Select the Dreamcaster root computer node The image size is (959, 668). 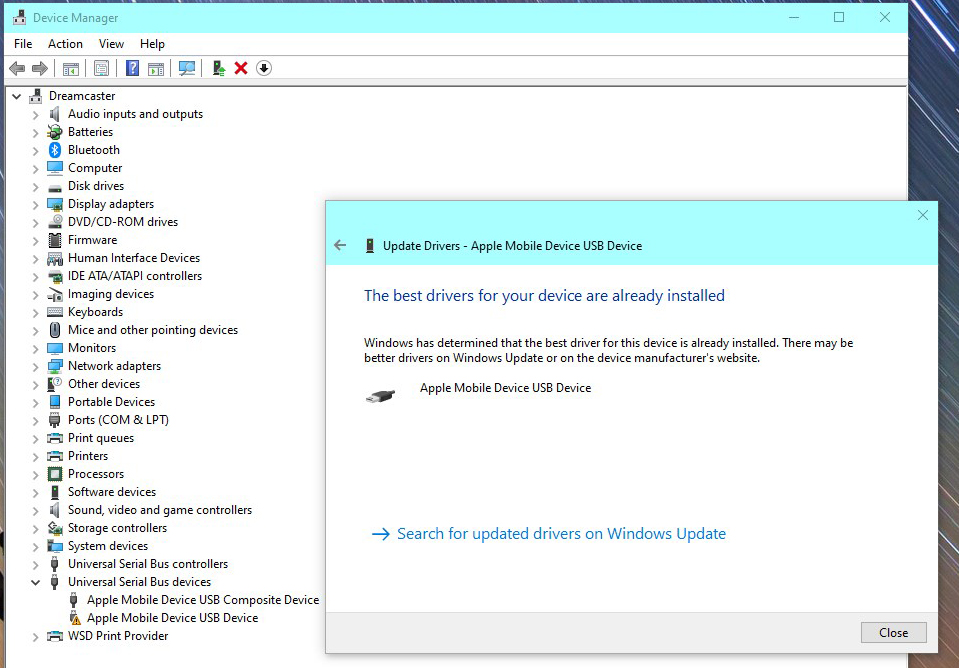(x=81, y=96)
